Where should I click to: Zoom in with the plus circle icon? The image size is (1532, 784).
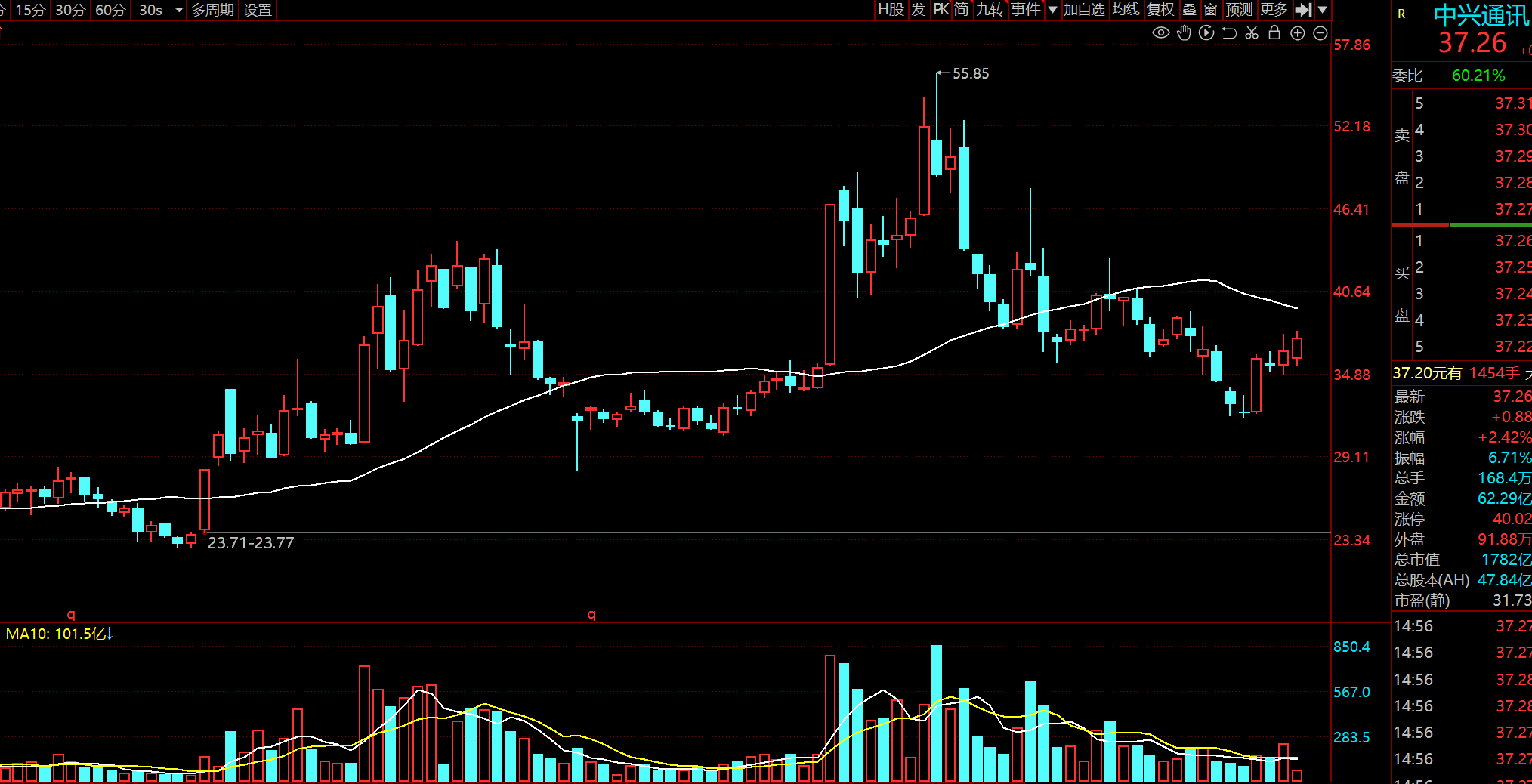(1298, 32)
